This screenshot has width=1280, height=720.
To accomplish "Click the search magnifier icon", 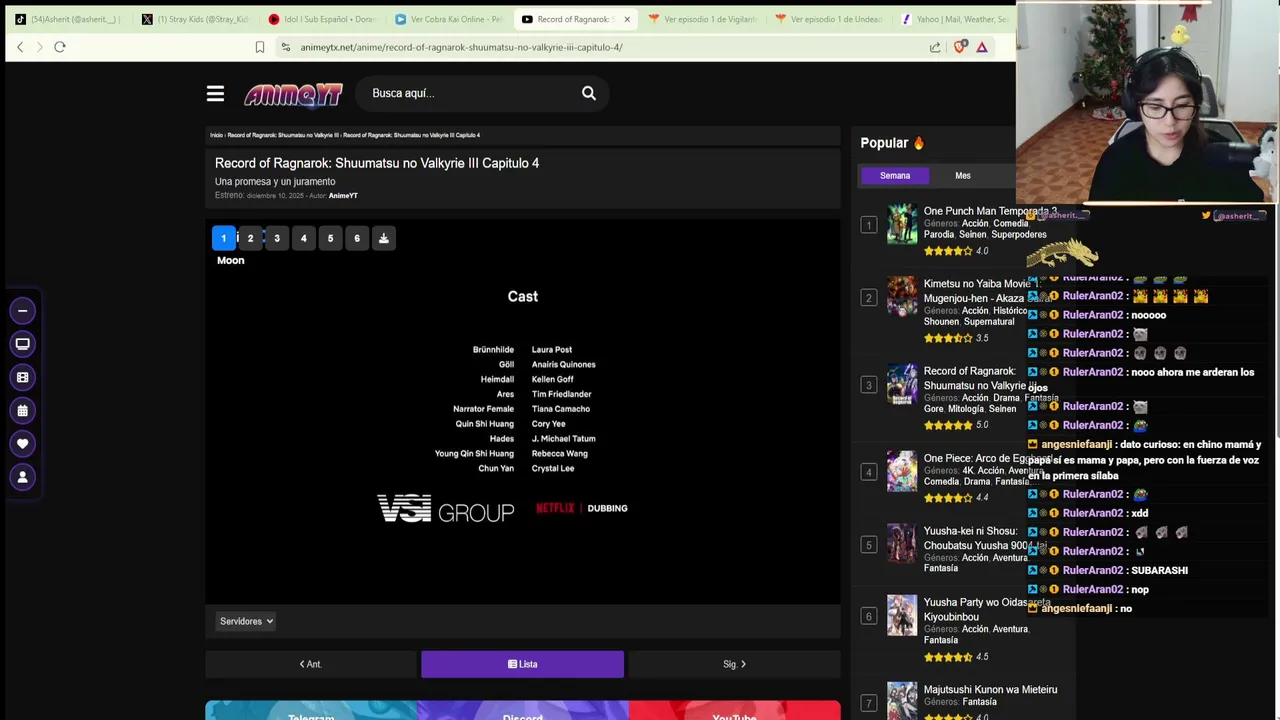I will coord(589,93).
